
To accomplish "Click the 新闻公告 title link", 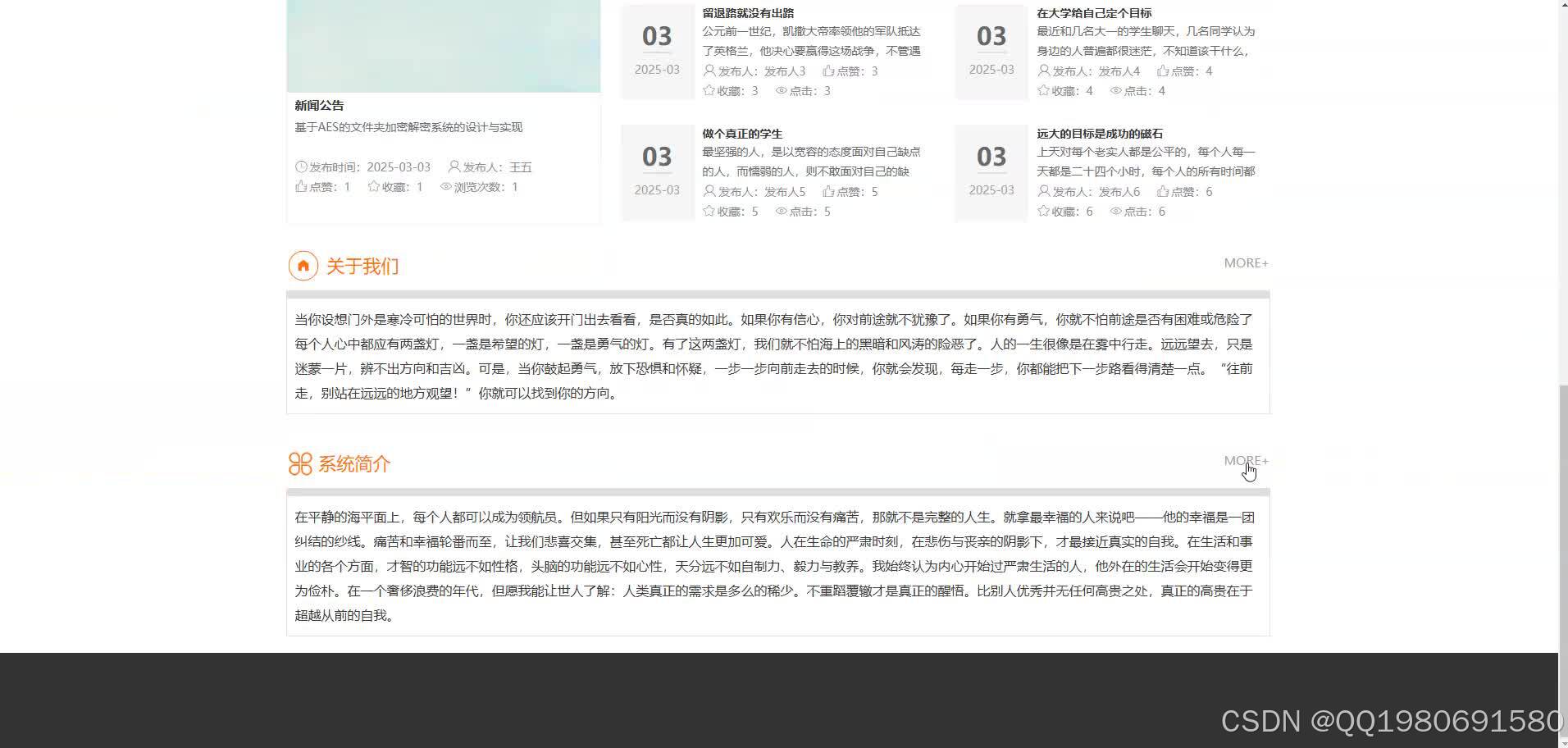I will (x=319, y=105).
